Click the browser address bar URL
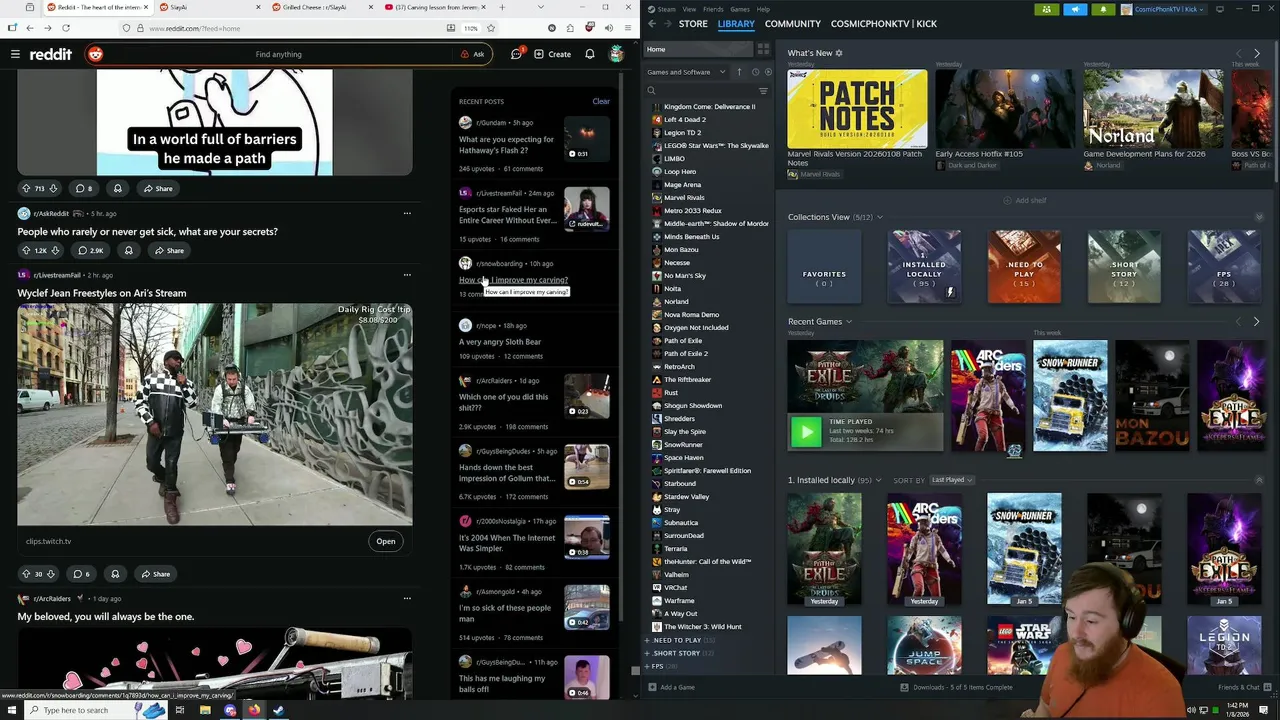The height and width of the screenshot is (720, 1280). tap(195, 28)
